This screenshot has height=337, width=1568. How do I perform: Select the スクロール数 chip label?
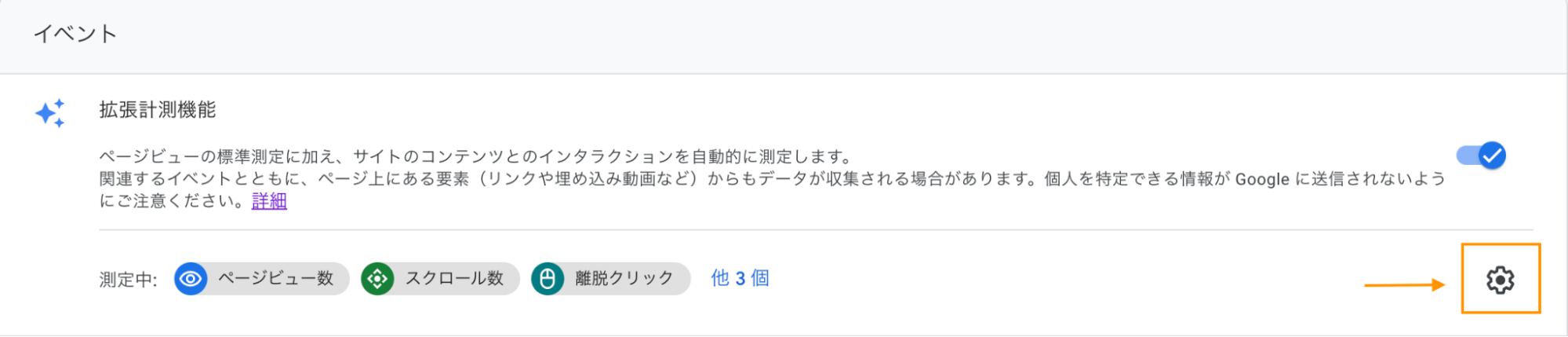coord(454,278)
